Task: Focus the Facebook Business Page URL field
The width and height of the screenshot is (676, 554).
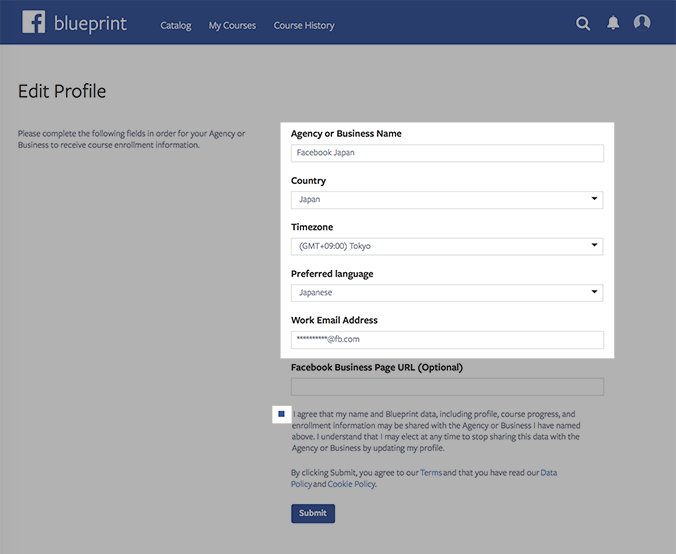Action: pos(447,387)
